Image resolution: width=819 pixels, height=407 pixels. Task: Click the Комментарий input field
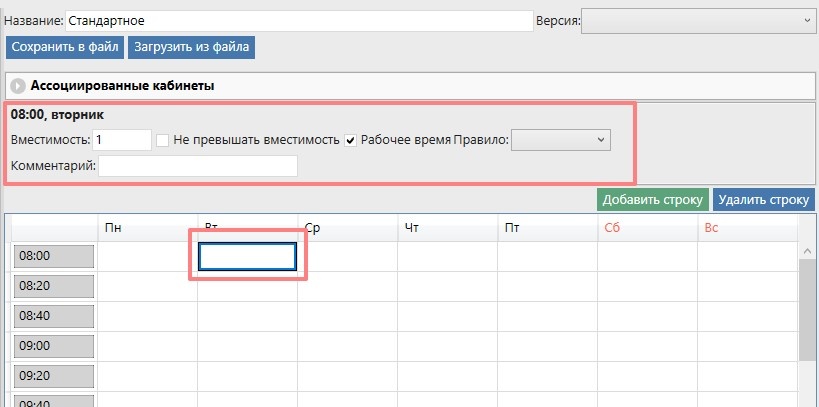coord(197,165)
